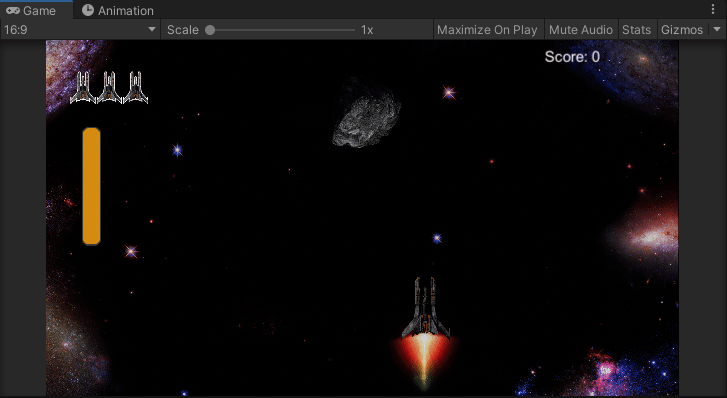The height and width of the screenshot is (398, 727).
Task: Click the Game tab controller icon
Action: tap(13, 10)
